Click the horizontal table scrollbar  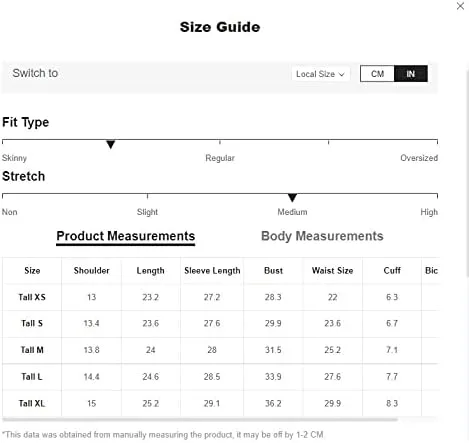tap(200, 420)
